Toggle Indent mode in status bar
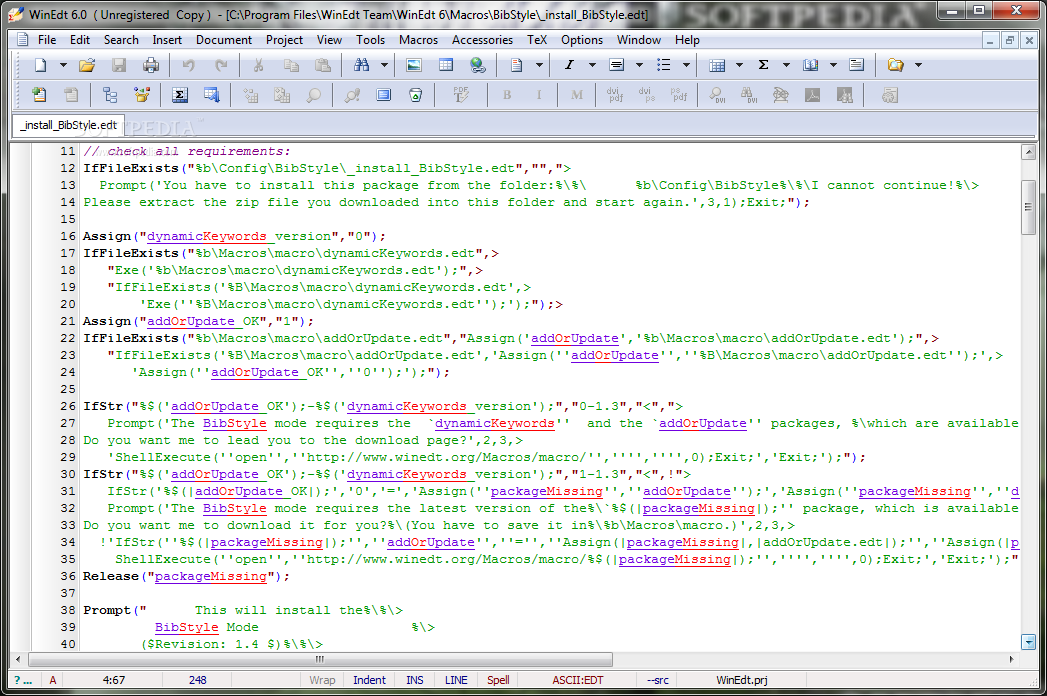 pyautogui.click(x=369, y=680)
